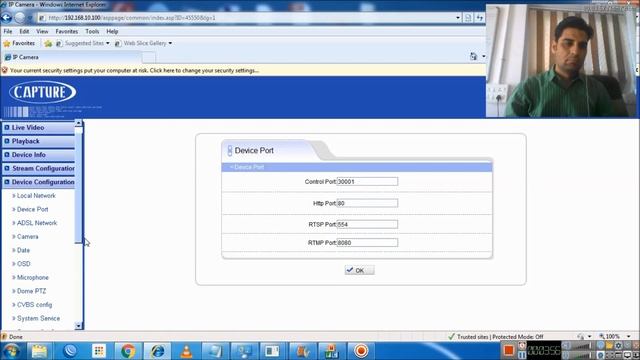Open the File menu
The width and height of the screenshot is (640, 360).
pos(8,31)
